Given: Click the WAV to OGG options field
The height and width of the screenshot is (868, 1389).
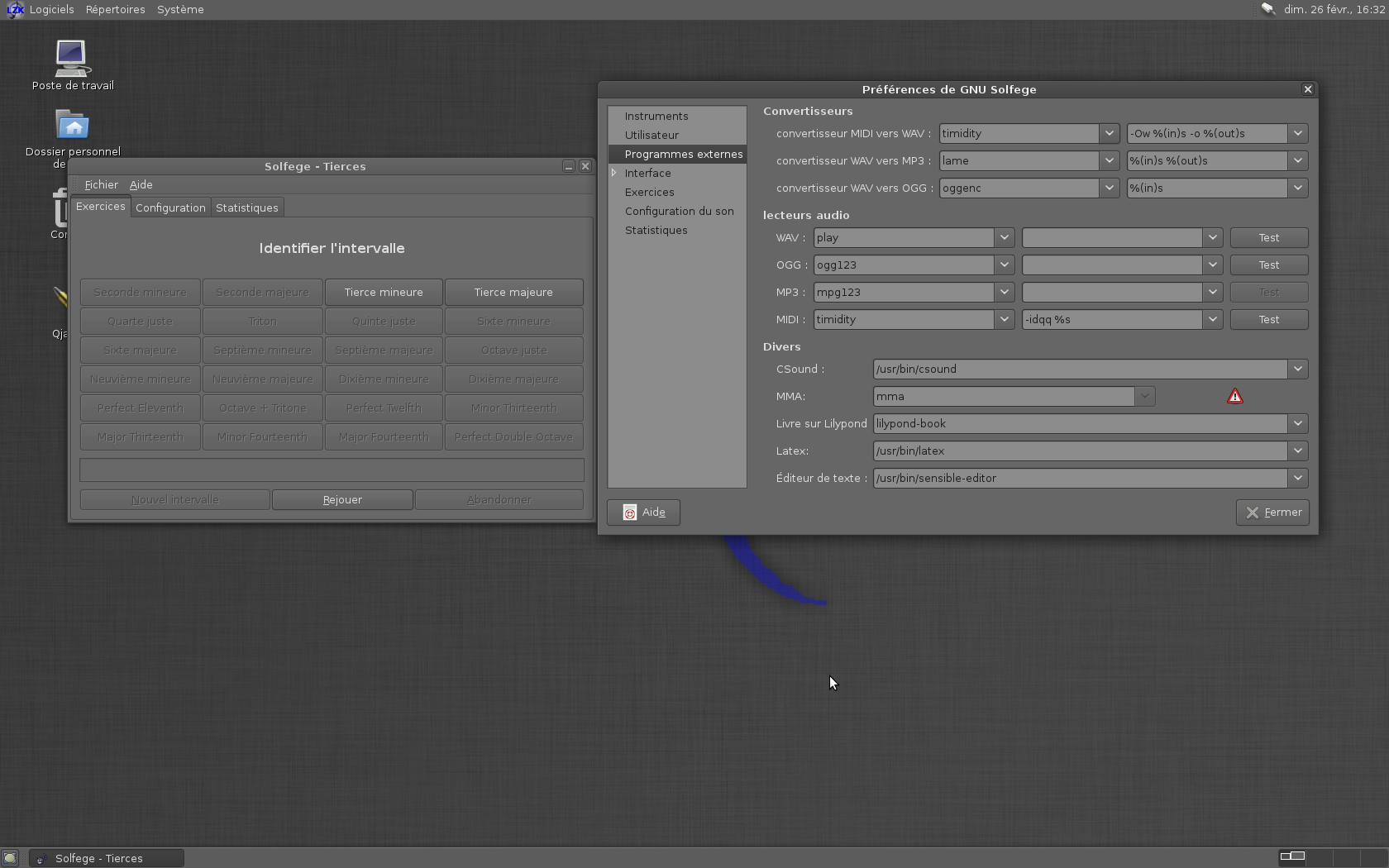Looking at the screenshot, I should tap(1207, 188).
